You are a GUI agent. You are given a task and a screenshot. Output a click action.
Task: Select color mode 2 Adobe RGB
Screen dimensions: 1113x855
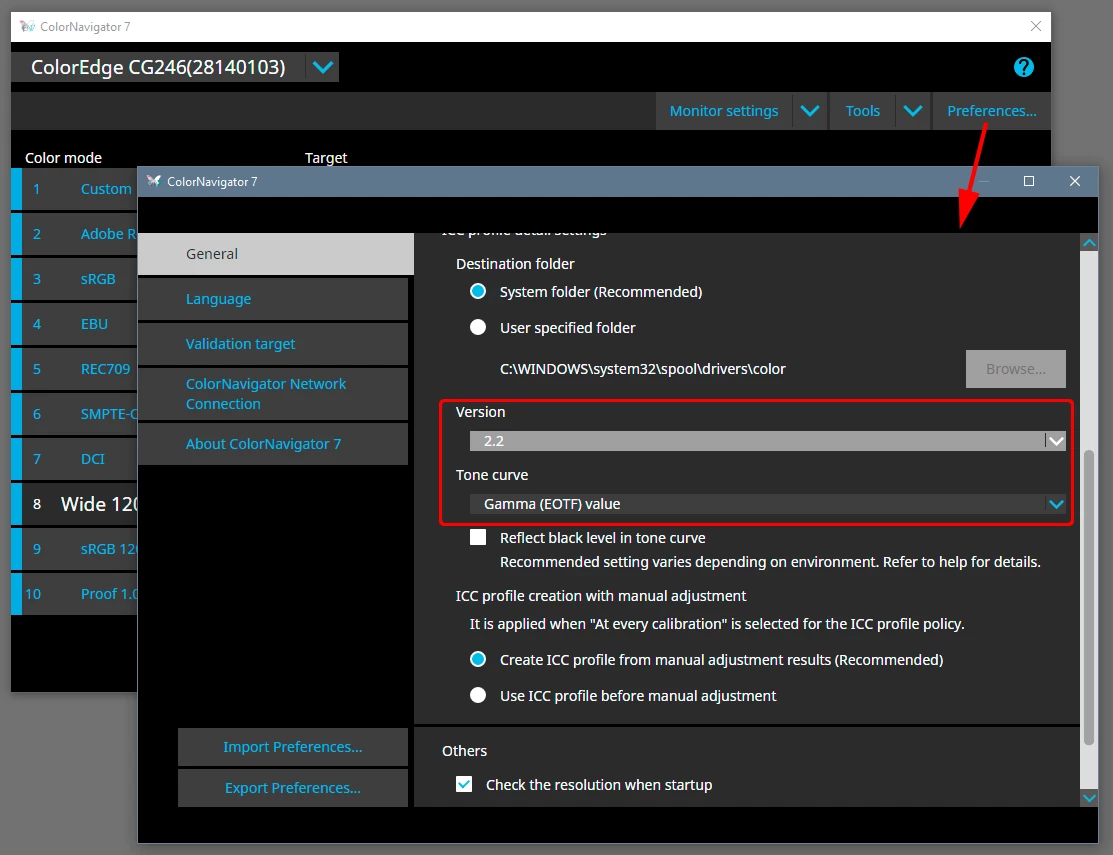(74, 234)
